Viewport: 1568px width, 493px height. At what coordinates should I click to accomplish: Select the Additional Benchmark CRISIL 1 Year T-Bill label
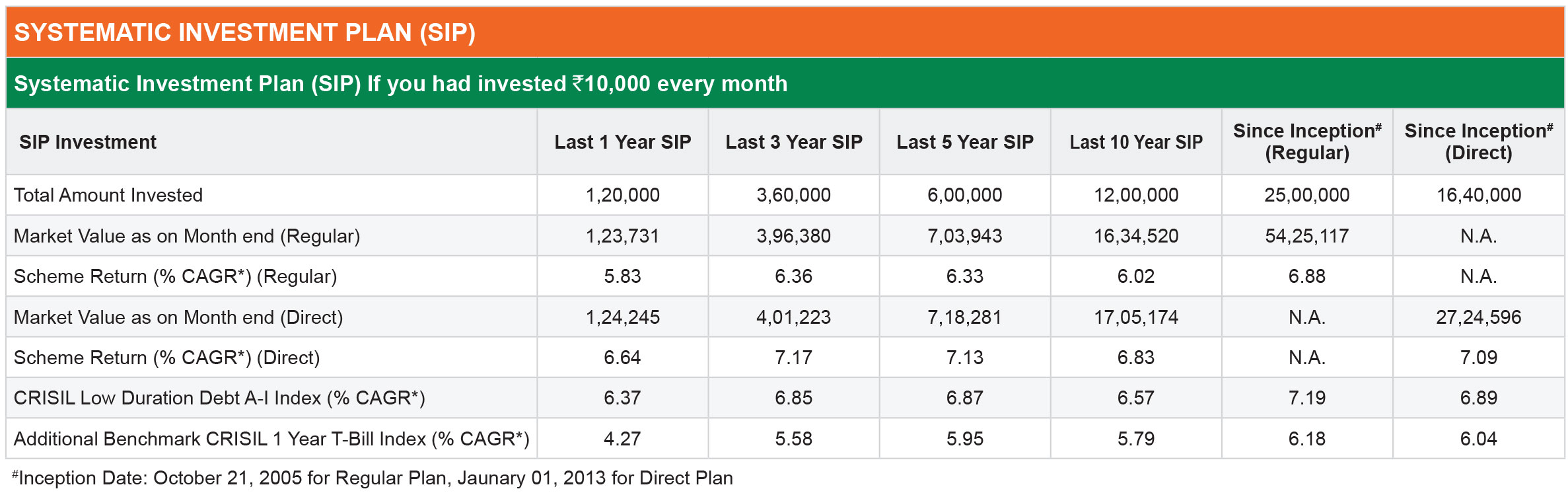pyautogui.click(x=271, y=439)
